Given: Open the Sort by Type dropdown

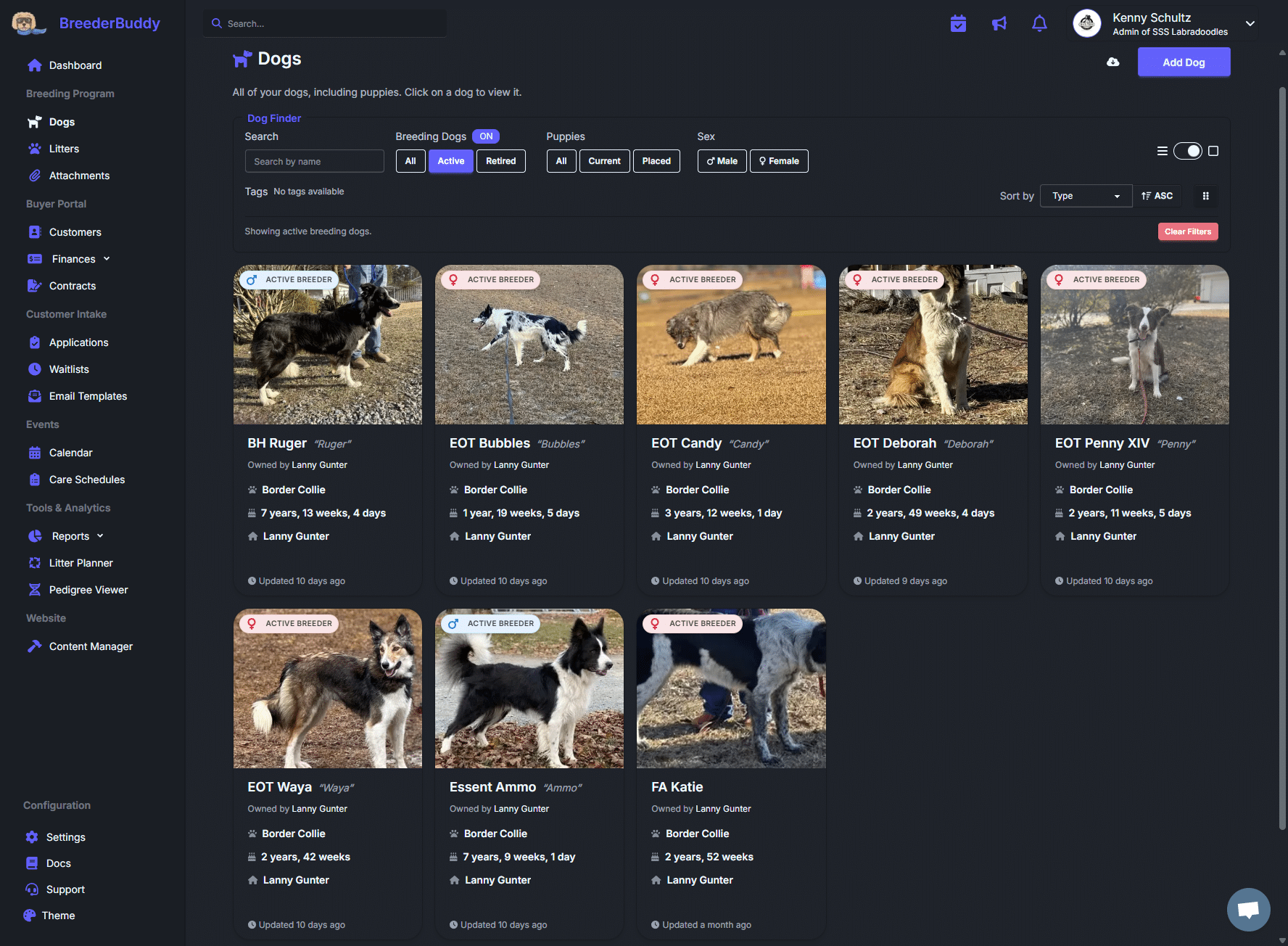Looking at the screenshot, I should pyautogui.click(x=1085, y=195).
